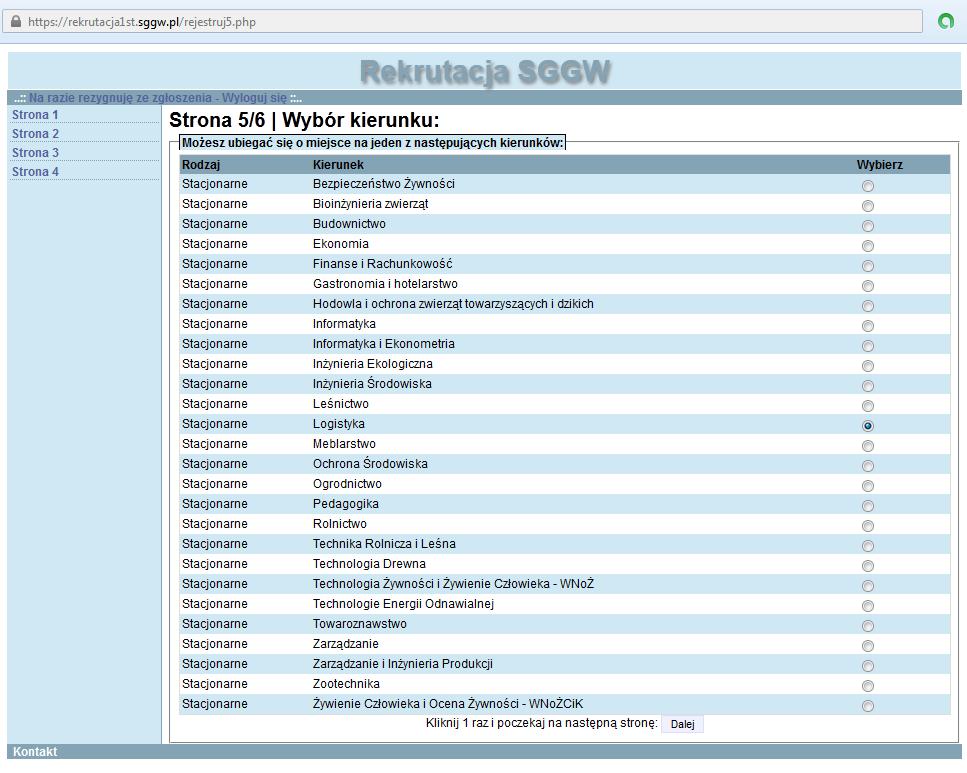The width and height of the screenshot is (967, 773).
Task: Select Technologia Żywności i Żywienie Człowieka radio
Action: [868, 585]
